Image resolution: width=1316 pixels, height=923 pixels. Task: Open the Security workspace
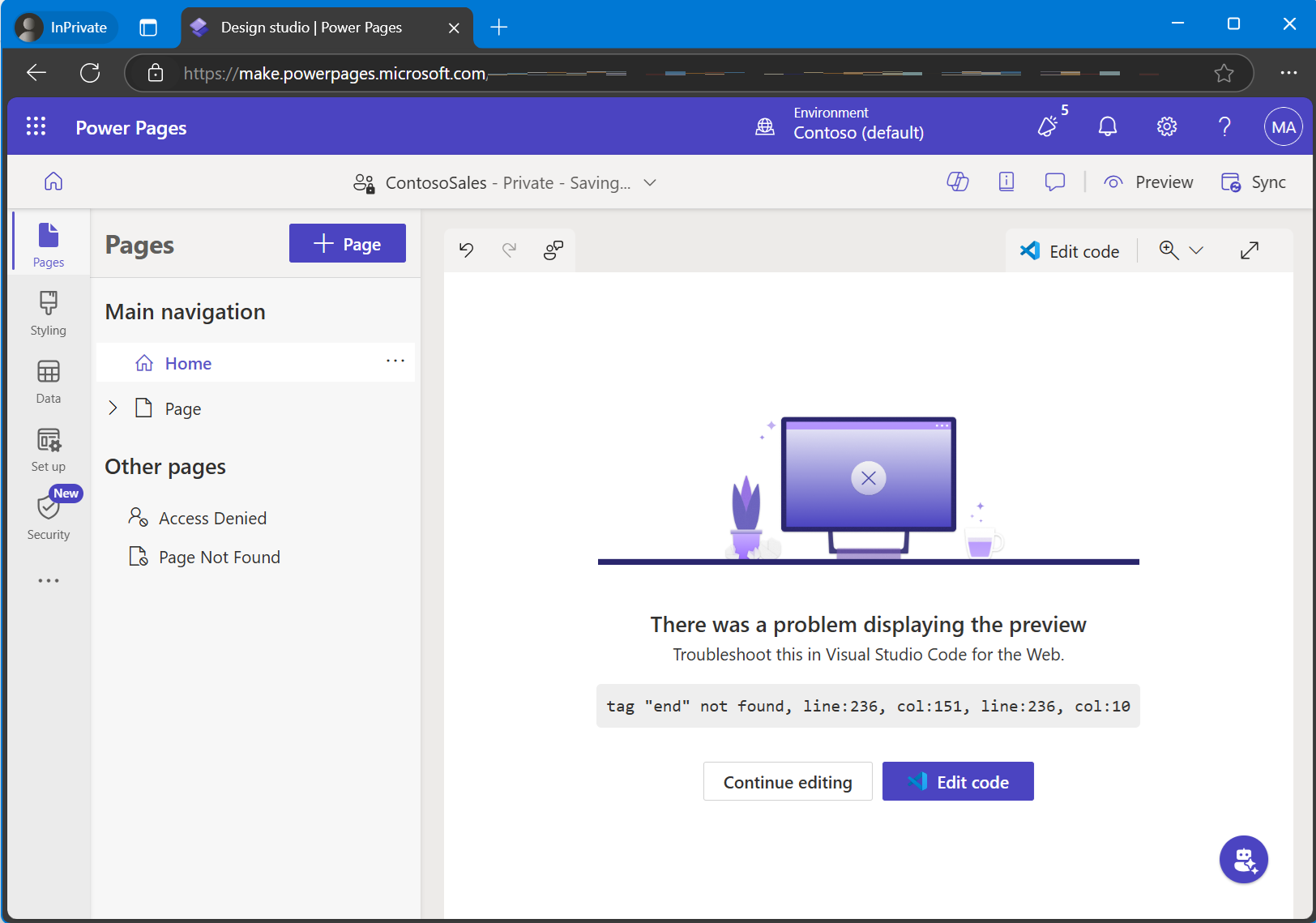click(x=49, y=518)
